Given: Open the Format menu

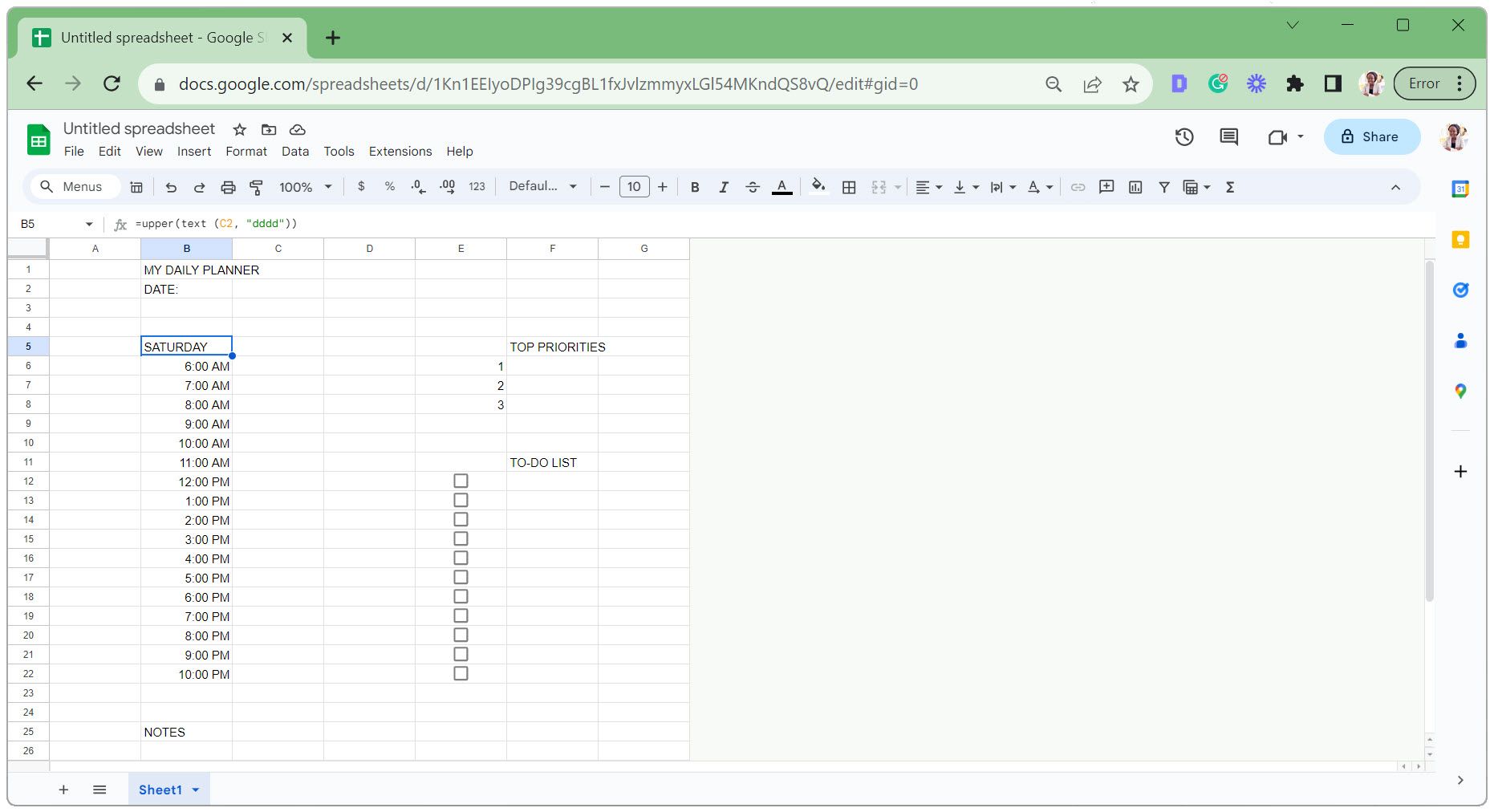Looking at the screenshot, I should (x=246, y=151).
